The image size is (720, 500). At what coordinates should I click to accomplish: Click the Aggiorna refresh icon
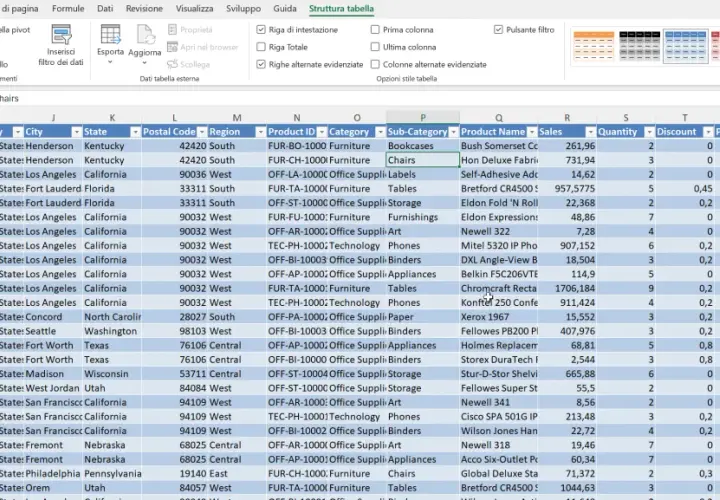(145, 35)
